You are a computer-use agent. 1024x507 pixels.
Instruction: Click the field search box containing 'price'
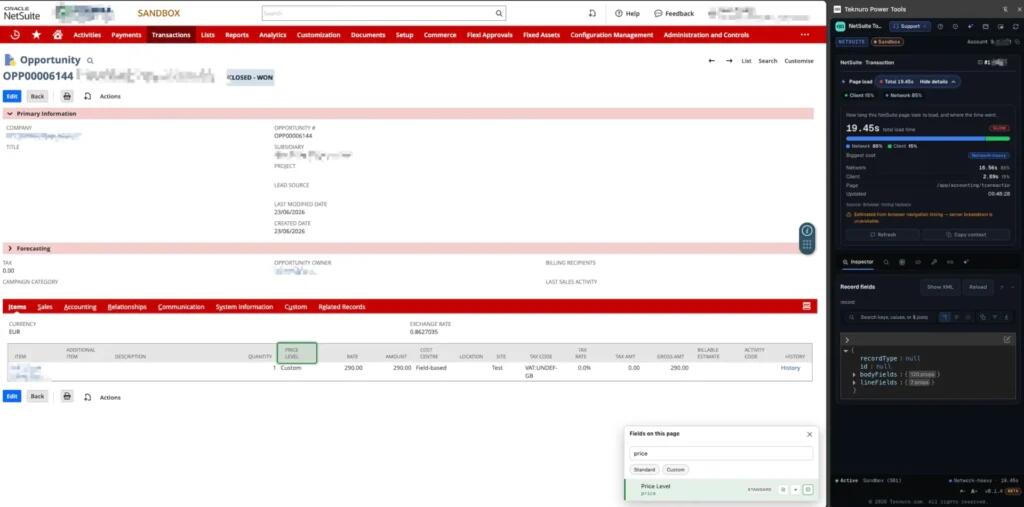click(721, 453)
